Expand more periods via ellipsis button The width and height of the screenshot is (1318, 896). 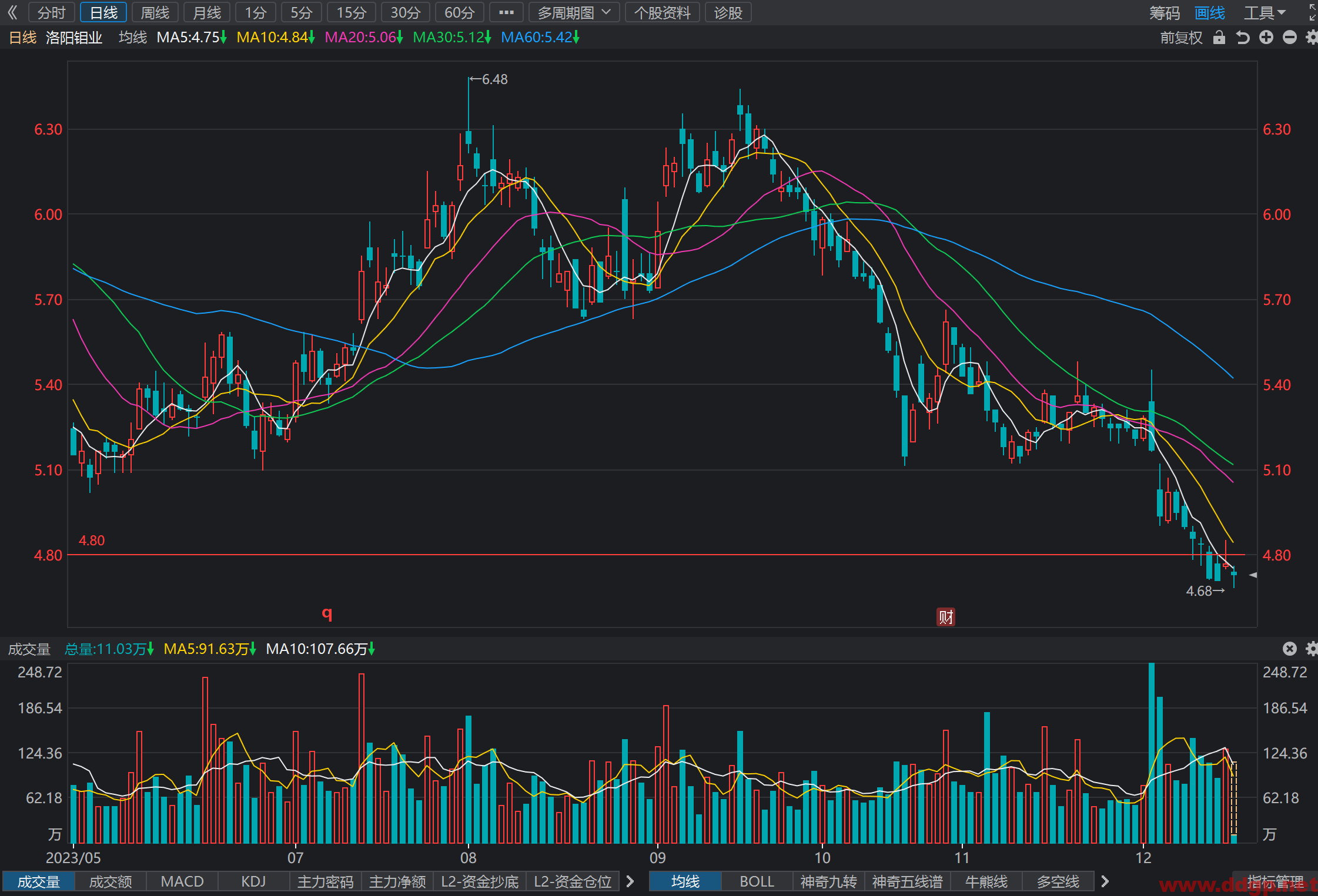506,12
